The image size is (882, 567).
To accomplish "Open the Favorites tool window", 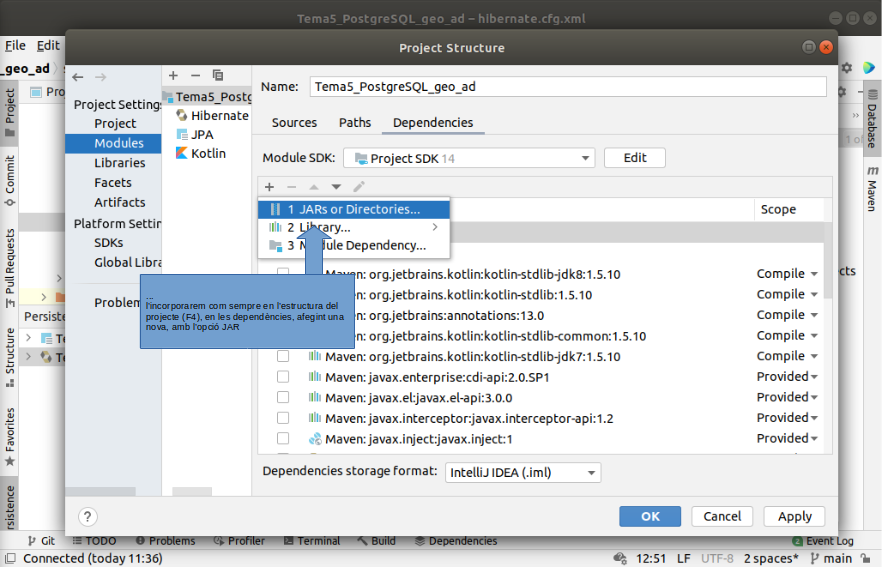I will (x=10, y=438).
